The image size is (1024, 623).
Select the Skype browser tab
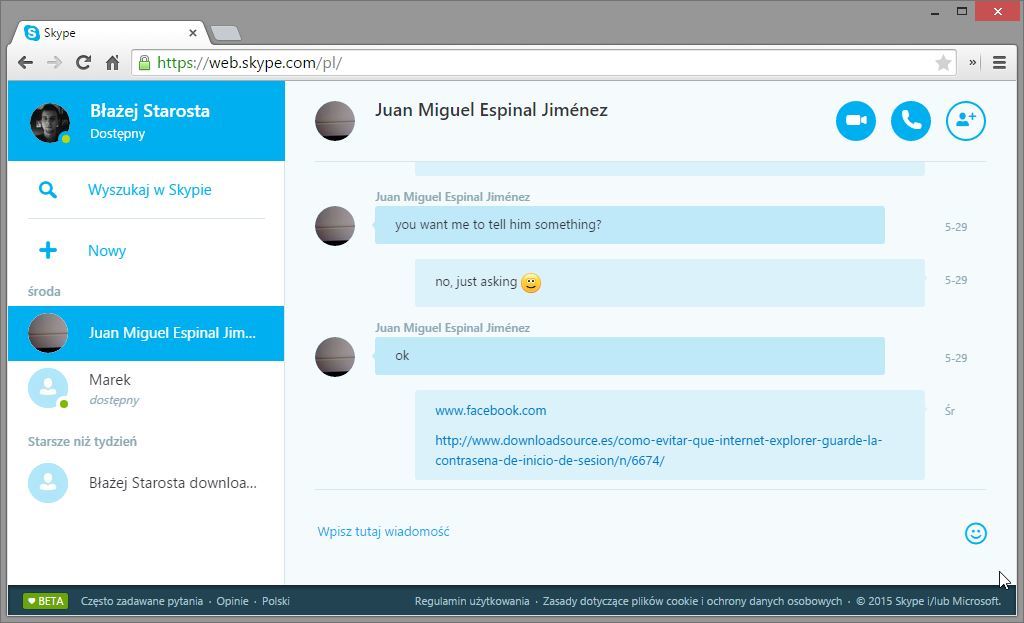[110, 33]
